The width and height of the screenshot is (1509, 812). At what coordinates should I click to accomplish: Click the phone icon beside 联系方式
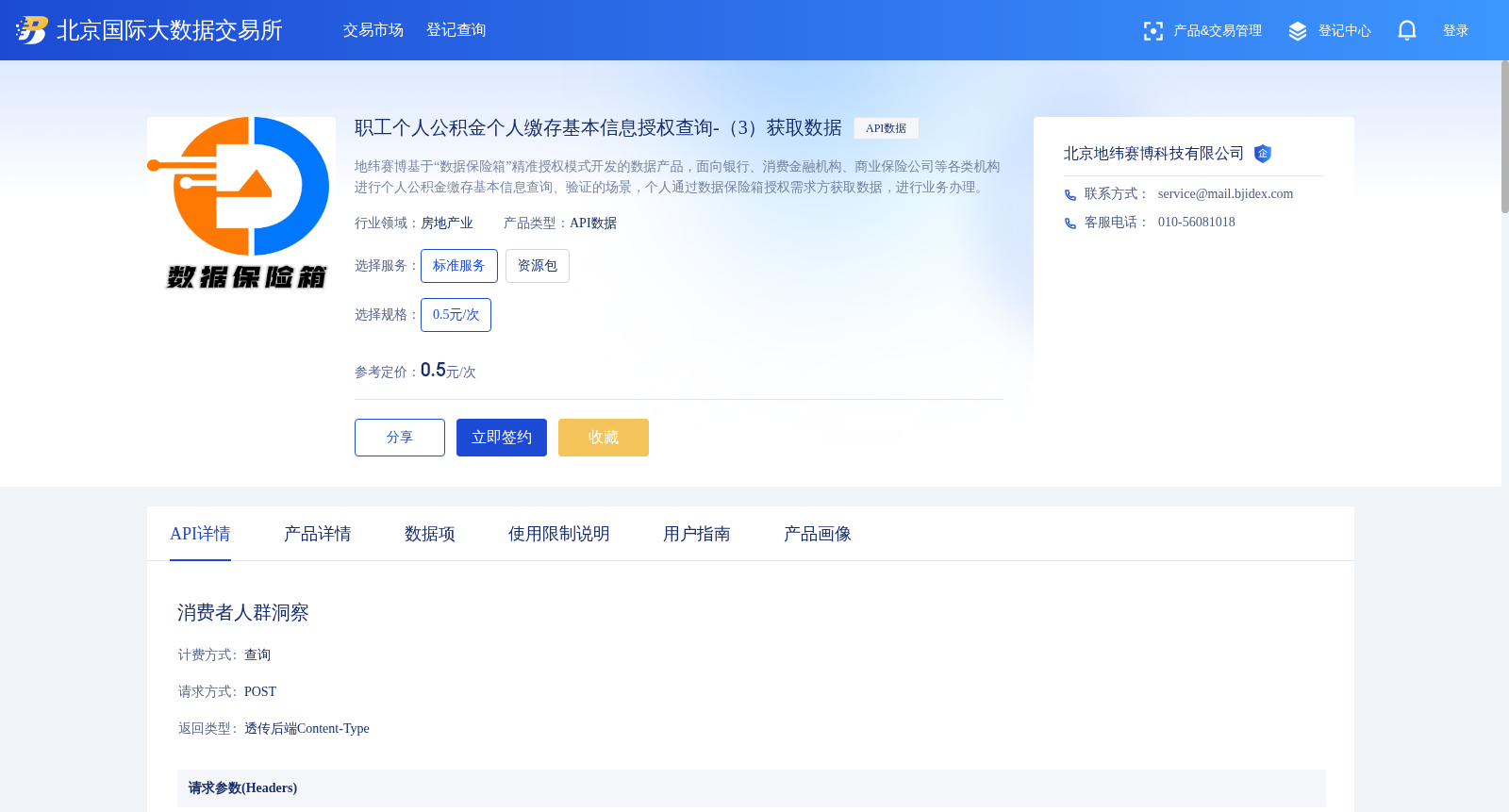point(1070,195)
